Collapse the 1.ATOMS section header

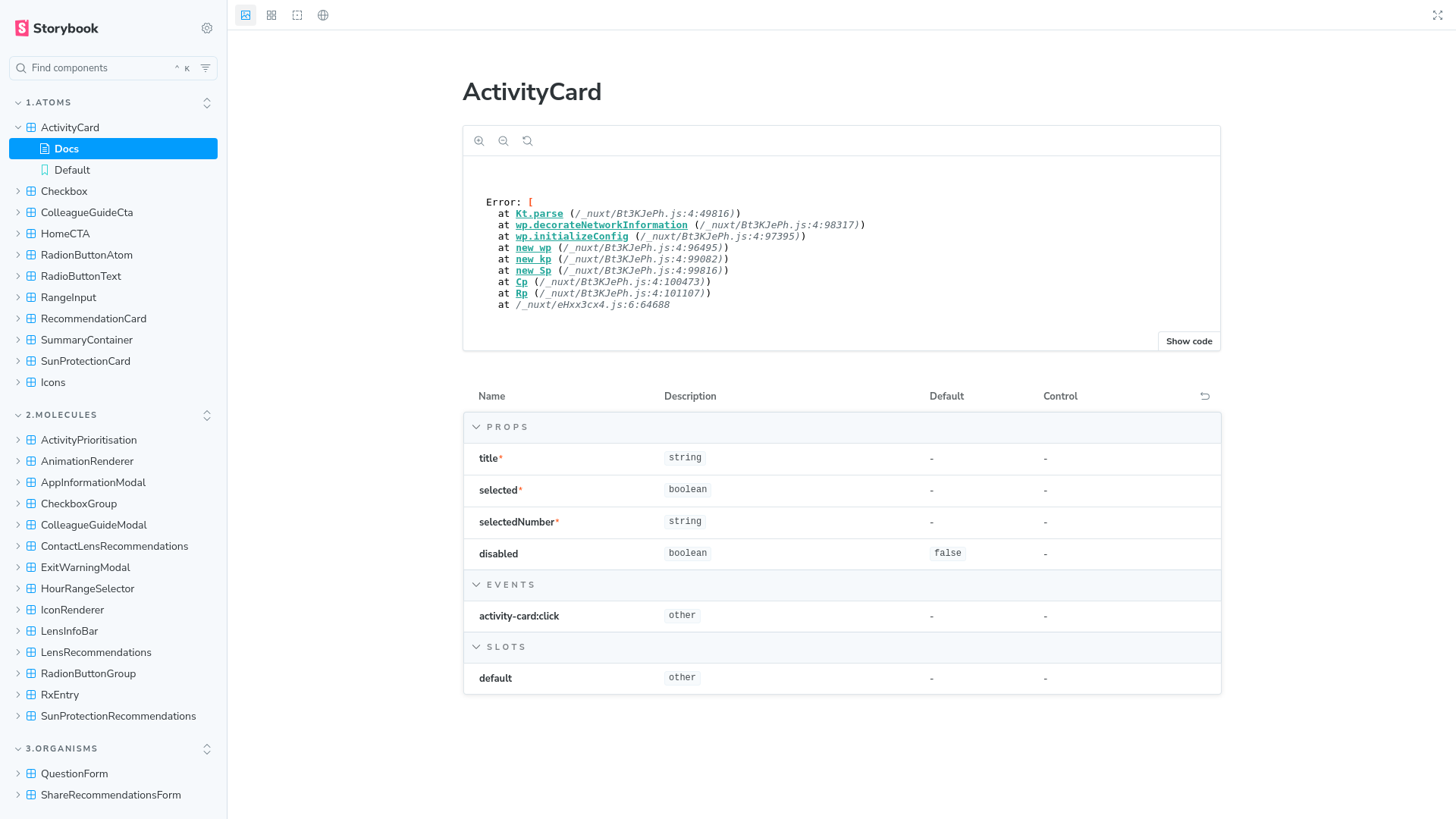click(x=44, y=103)
